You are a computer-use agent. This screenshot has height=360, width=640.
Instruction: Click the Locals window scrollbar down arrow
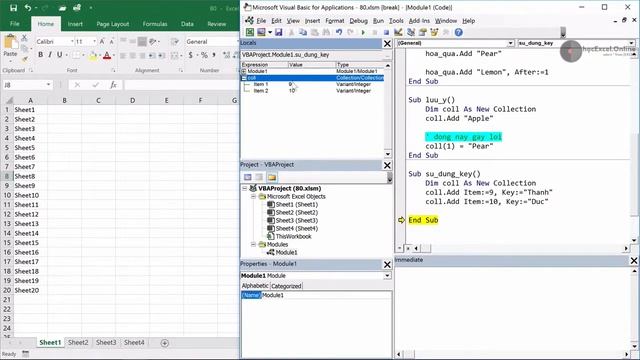[x=388, y=154]
